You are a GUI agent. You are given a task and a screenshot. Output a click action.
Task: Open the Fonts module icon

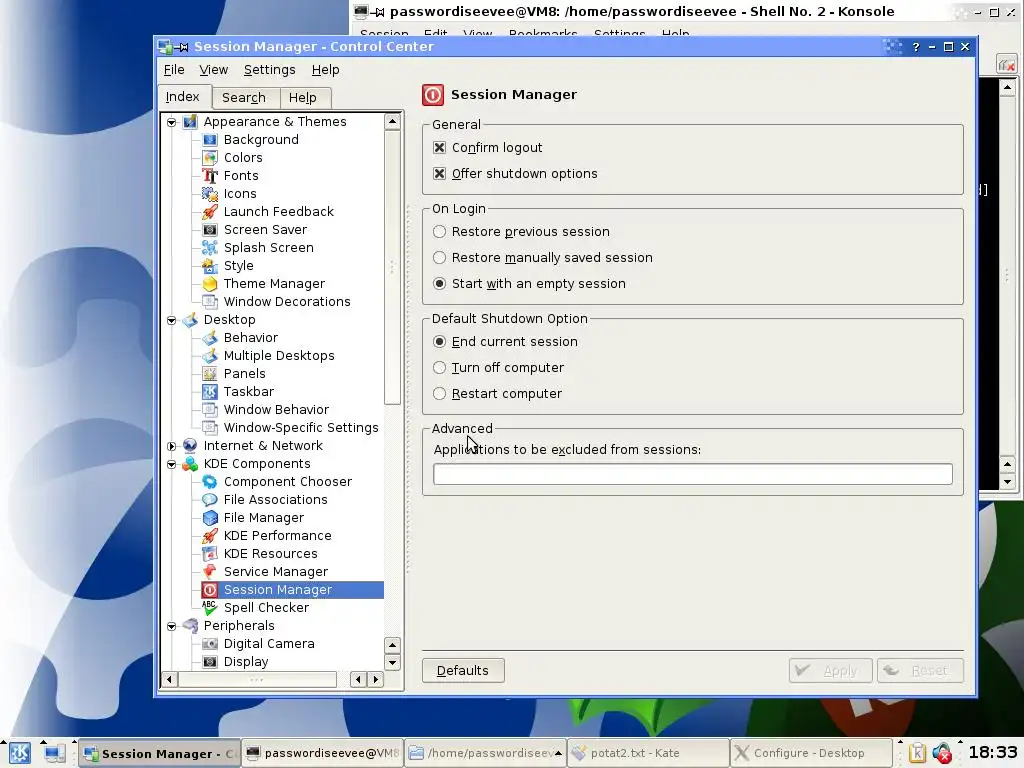210,176
